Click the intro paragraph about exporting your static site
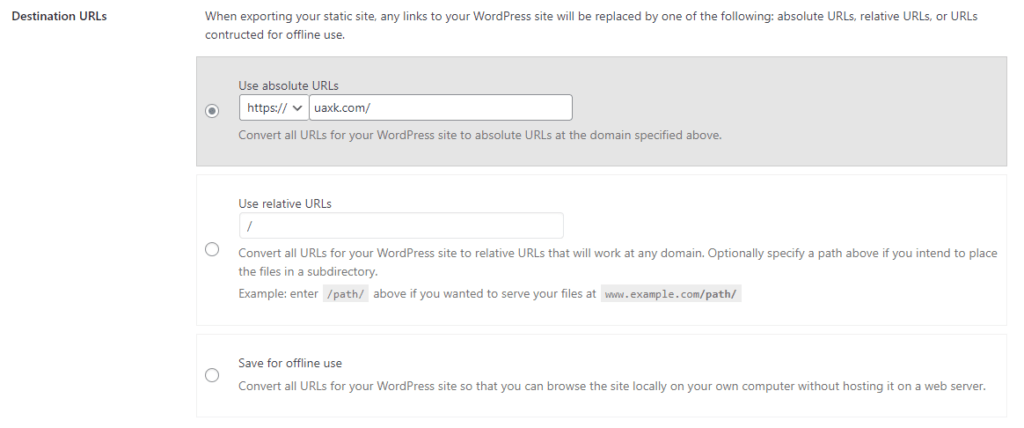 tap(591, 25)
